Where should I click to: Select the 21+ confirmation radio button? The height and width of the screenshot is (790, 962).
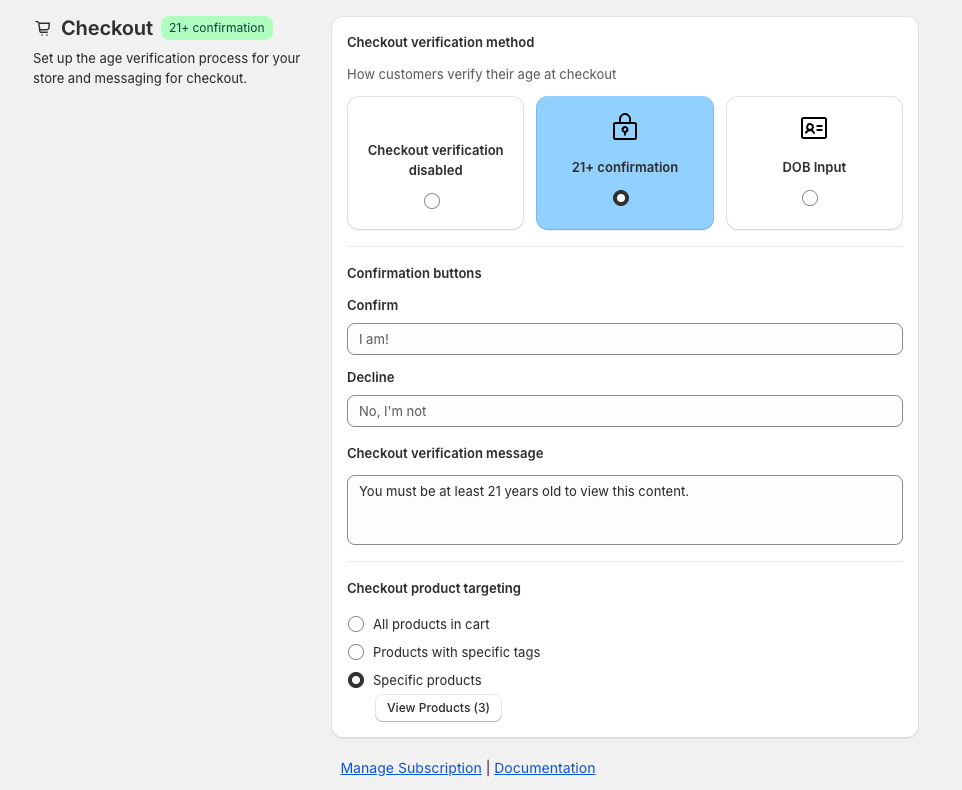pos(621,198)
